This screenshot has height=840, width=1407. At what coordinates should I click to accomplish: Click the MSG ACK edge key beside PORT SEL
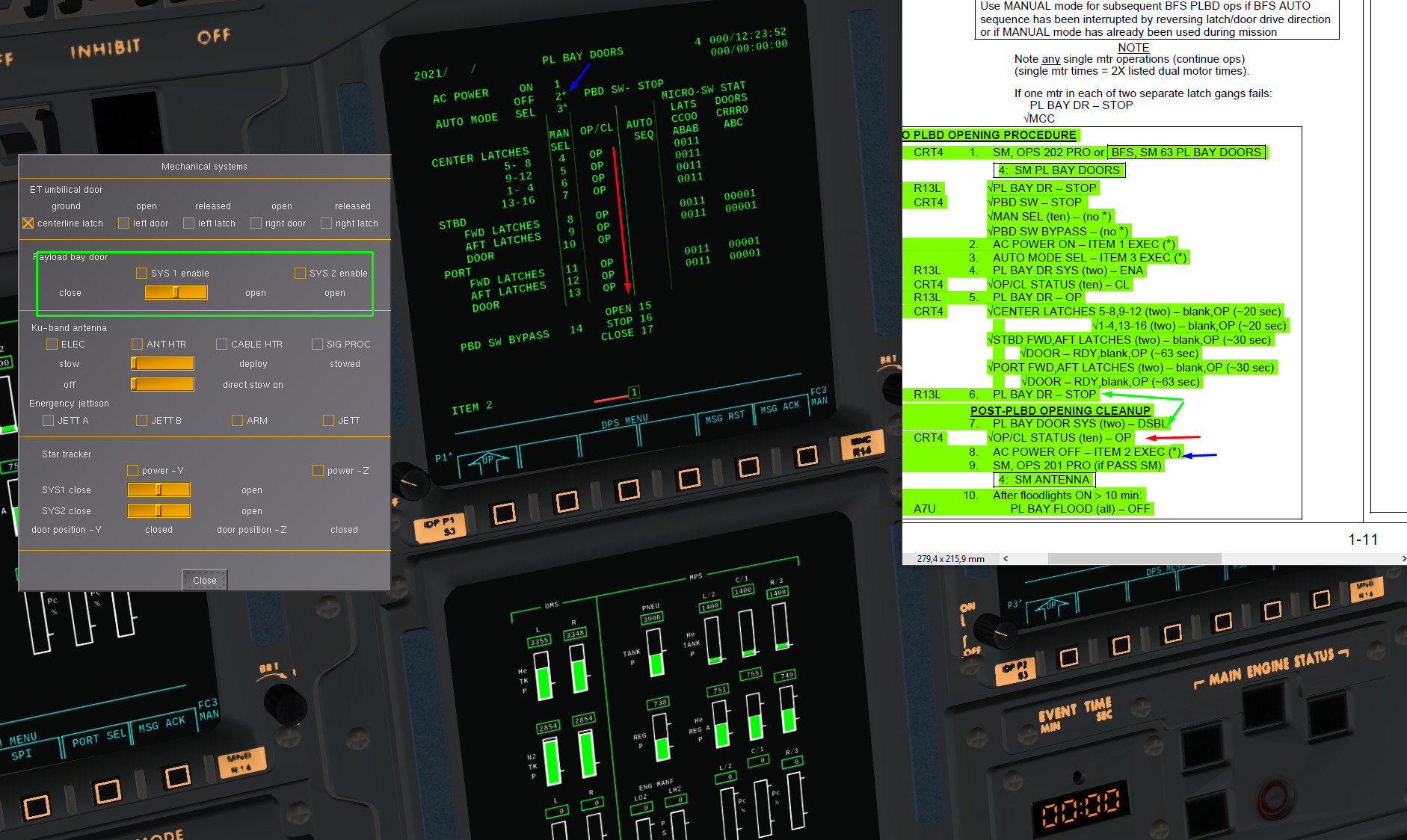(177, 776)
